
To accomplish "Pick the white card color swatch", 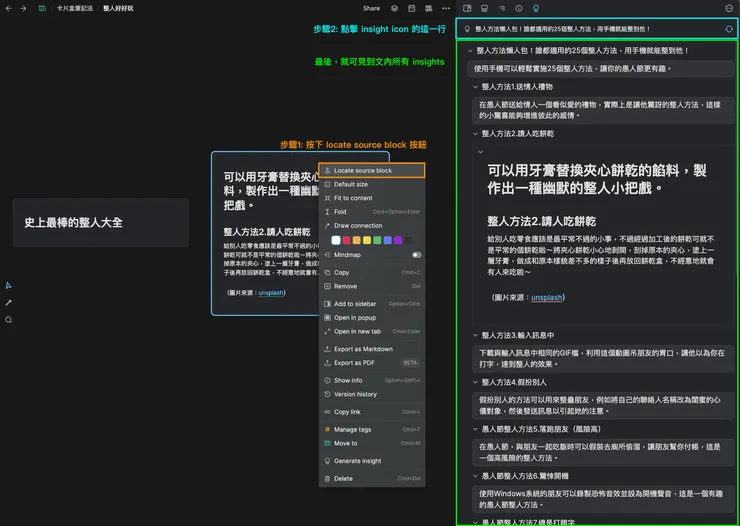I will click(x=336, y=240).
